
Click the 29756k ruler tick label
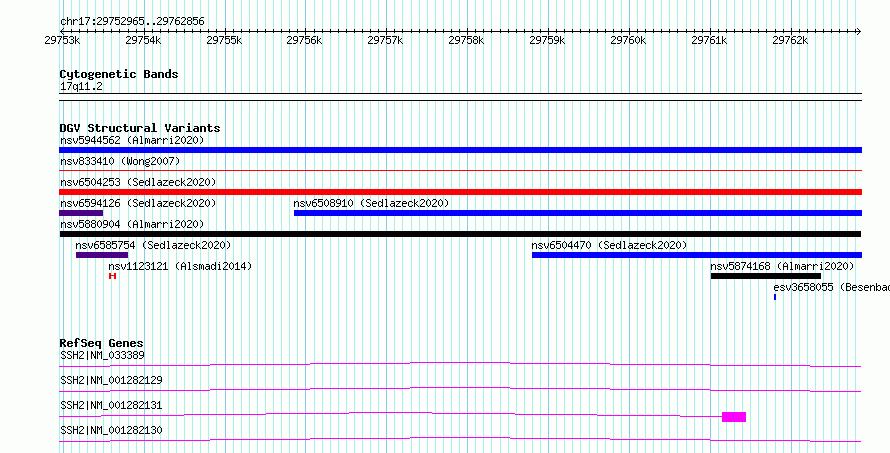(x=305, y=40)
